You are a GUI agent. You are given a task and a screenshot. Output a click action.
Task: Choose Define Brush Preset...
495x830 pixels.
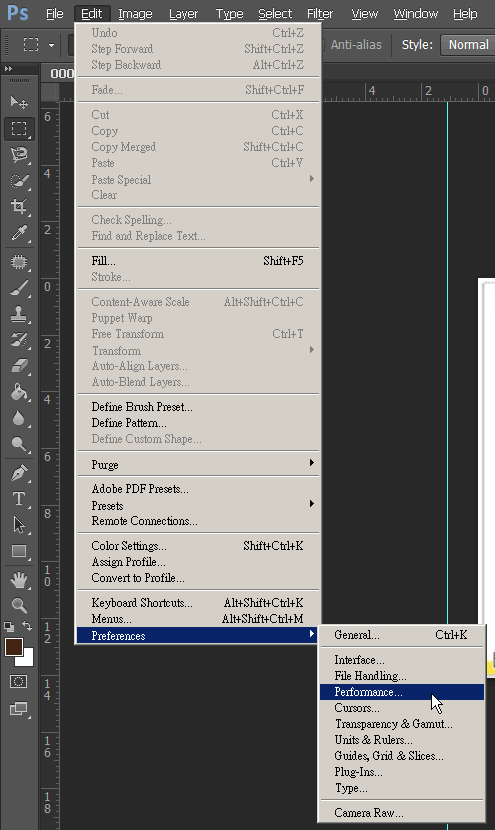[x=199, y=407]
